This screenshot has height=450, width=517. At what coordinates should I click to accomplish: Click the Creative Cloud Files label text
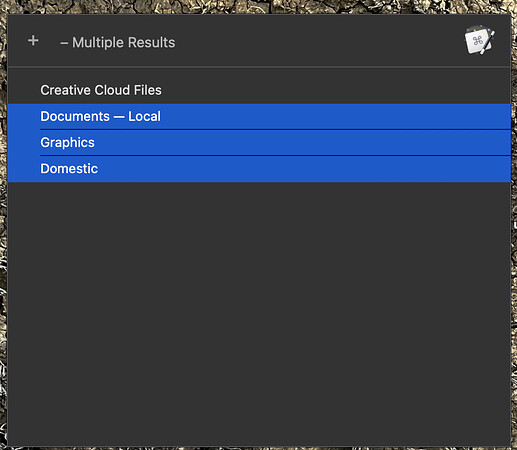[101, 90]
